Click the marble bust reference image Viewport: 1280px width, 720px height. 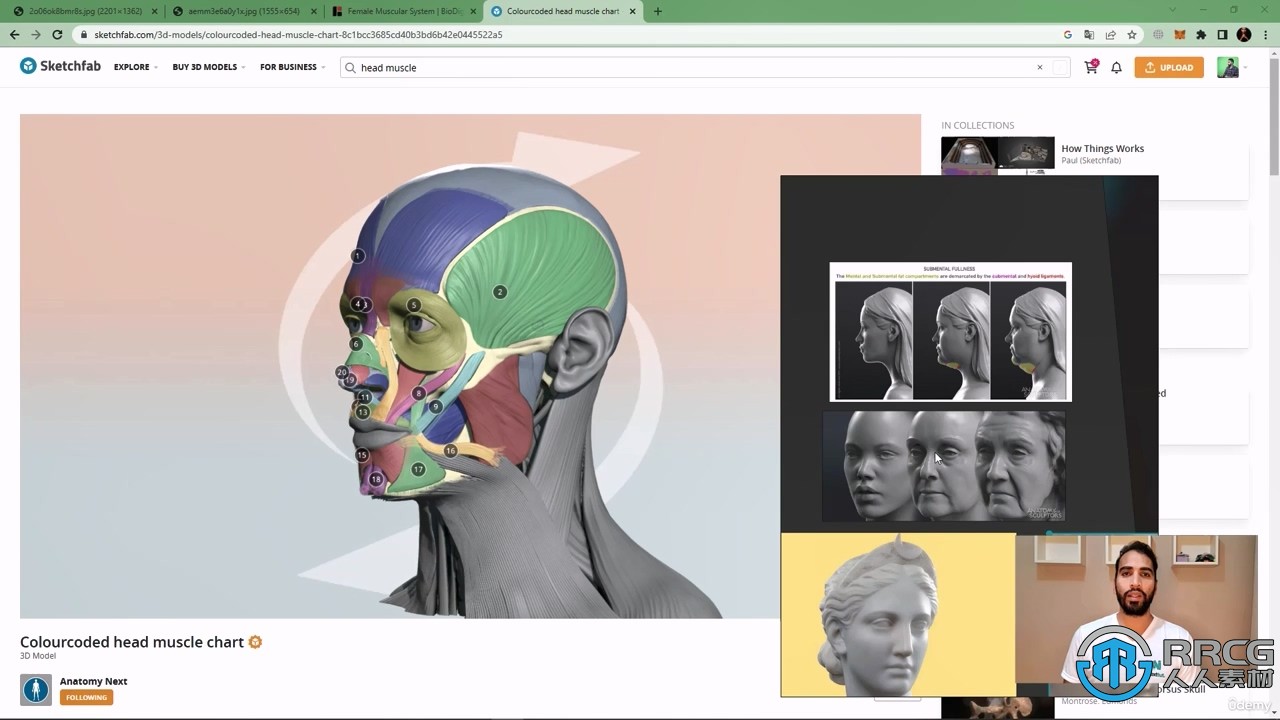898,614
